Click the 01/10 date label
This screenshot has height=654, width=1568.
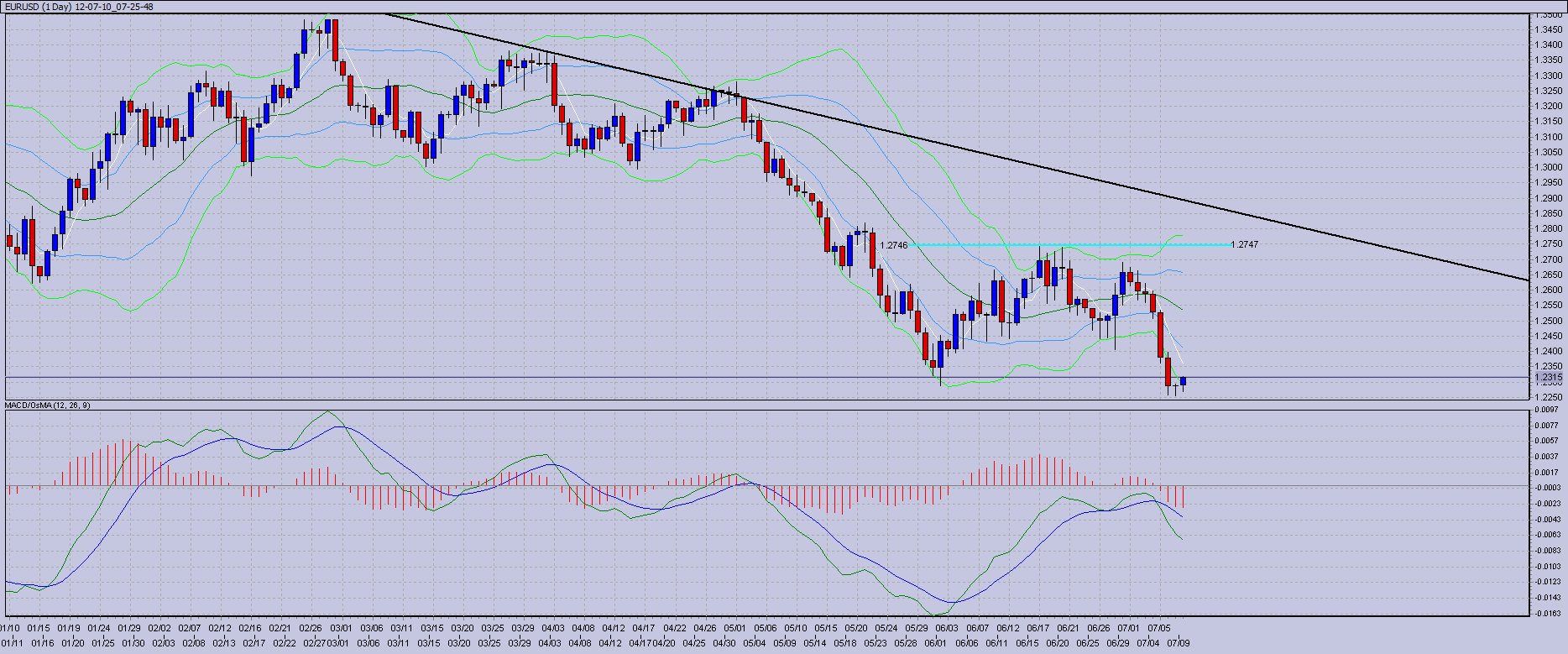point(10,628)
